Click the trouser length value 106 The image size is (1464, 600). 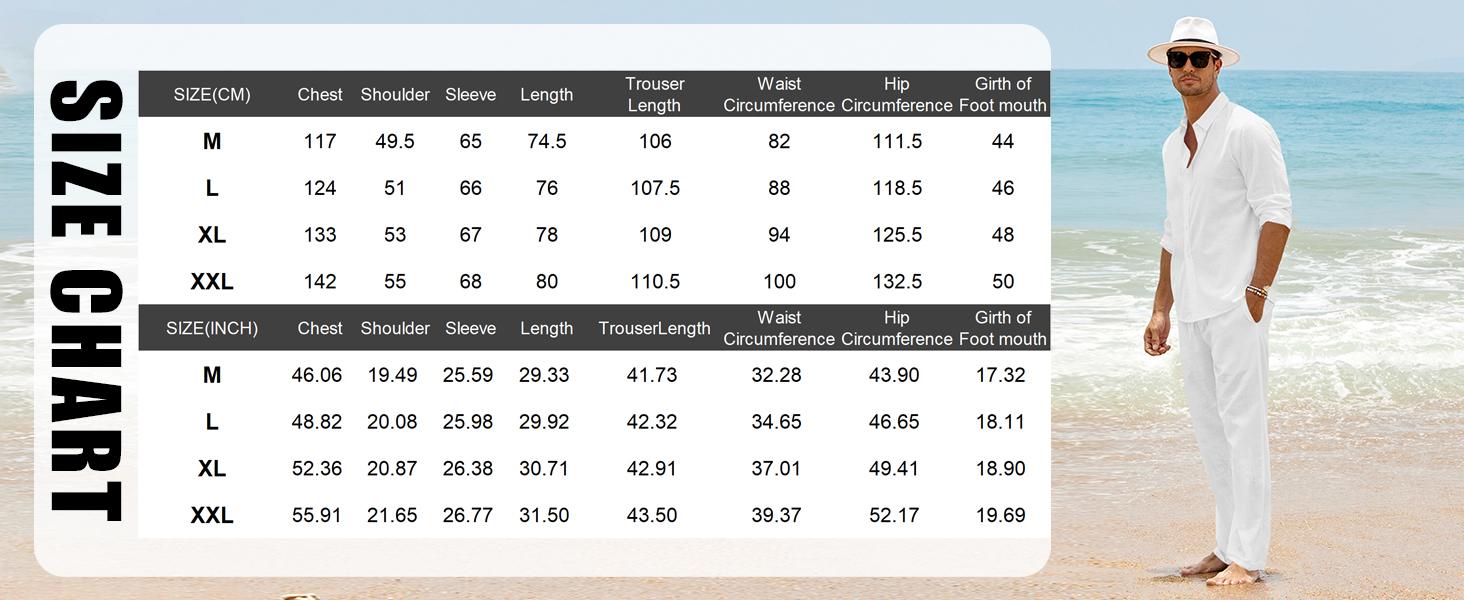coord(655,142)
